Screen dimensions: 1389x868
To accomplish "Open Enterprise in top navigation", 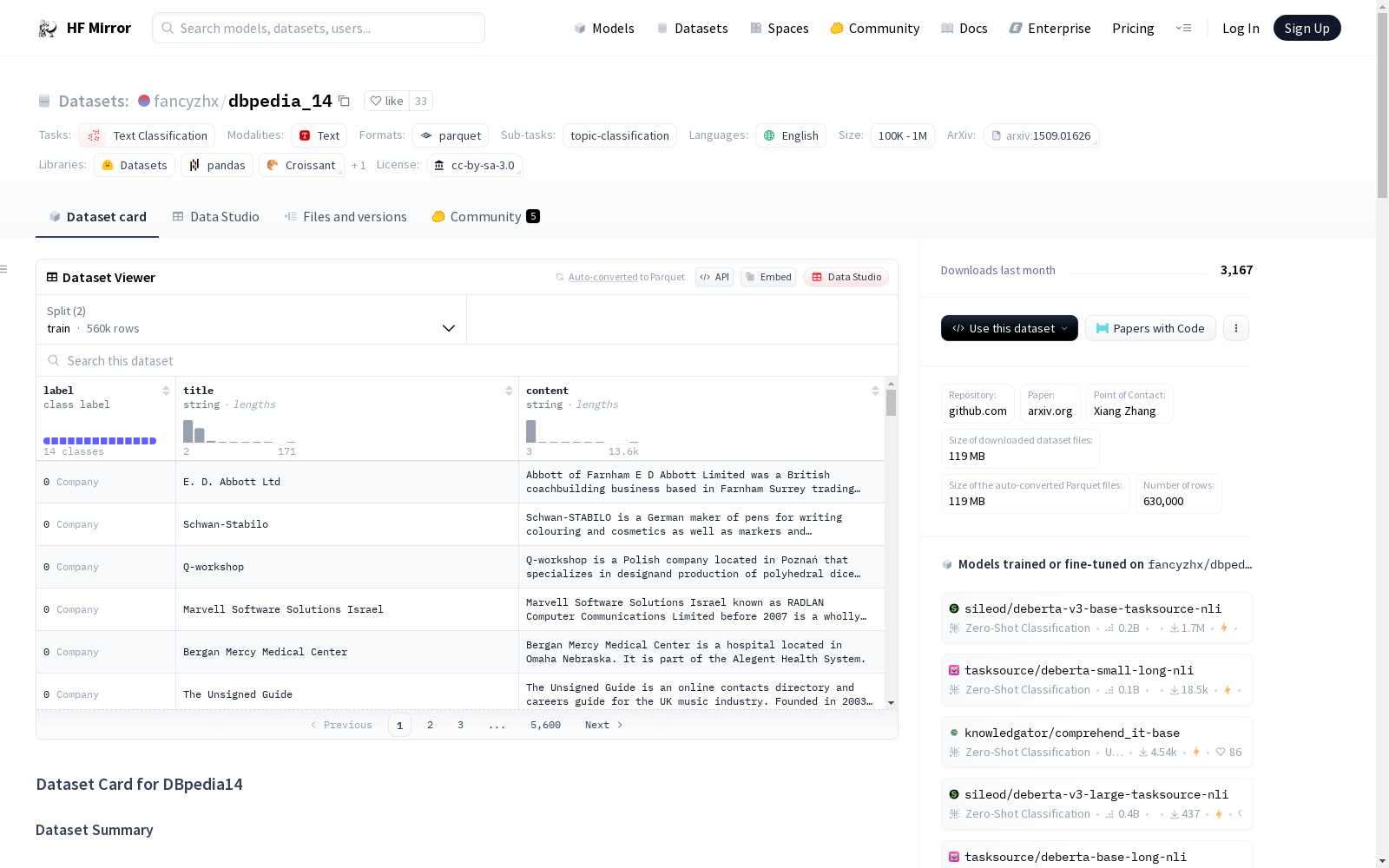I will click(x=1050, y=29).
